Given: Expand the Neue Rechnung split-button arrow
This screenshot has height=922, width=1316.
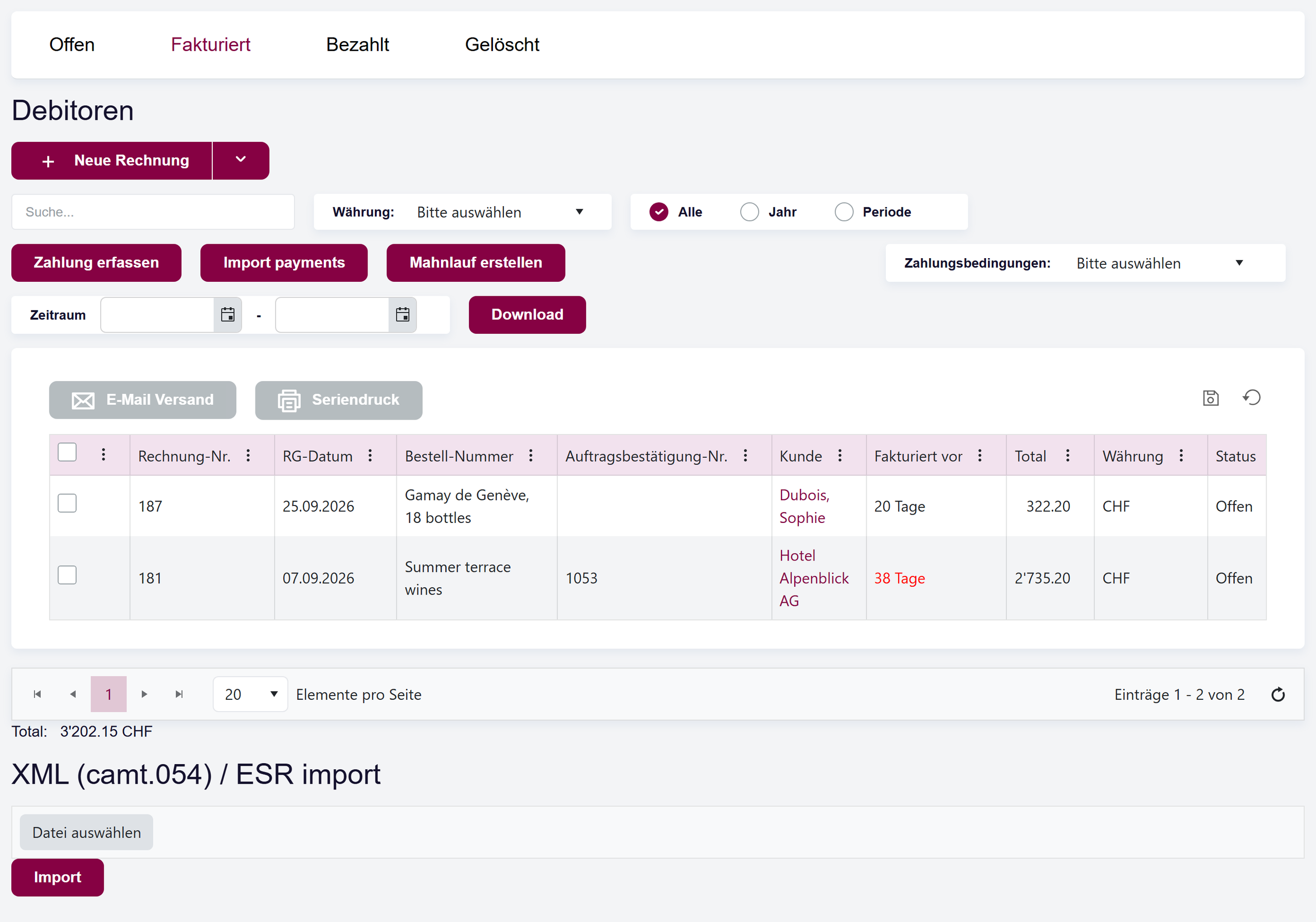Looking at the screenshot, I should (241, 160).
